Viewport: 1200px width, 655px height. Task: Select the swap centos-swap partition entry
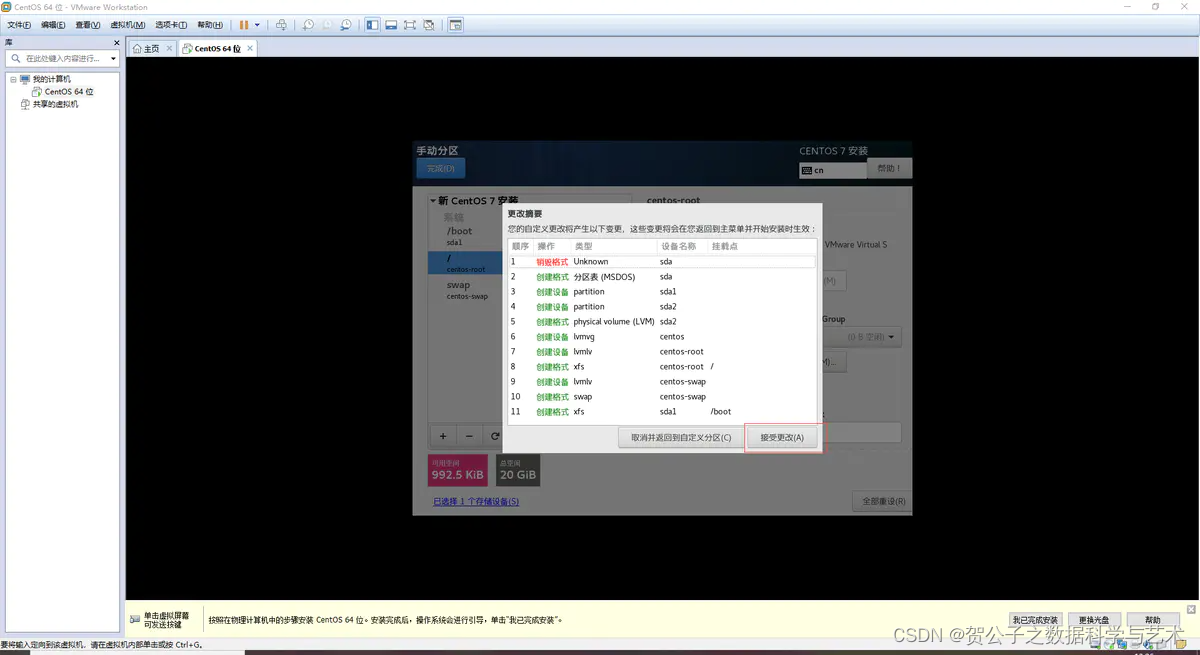coord(465,290)
